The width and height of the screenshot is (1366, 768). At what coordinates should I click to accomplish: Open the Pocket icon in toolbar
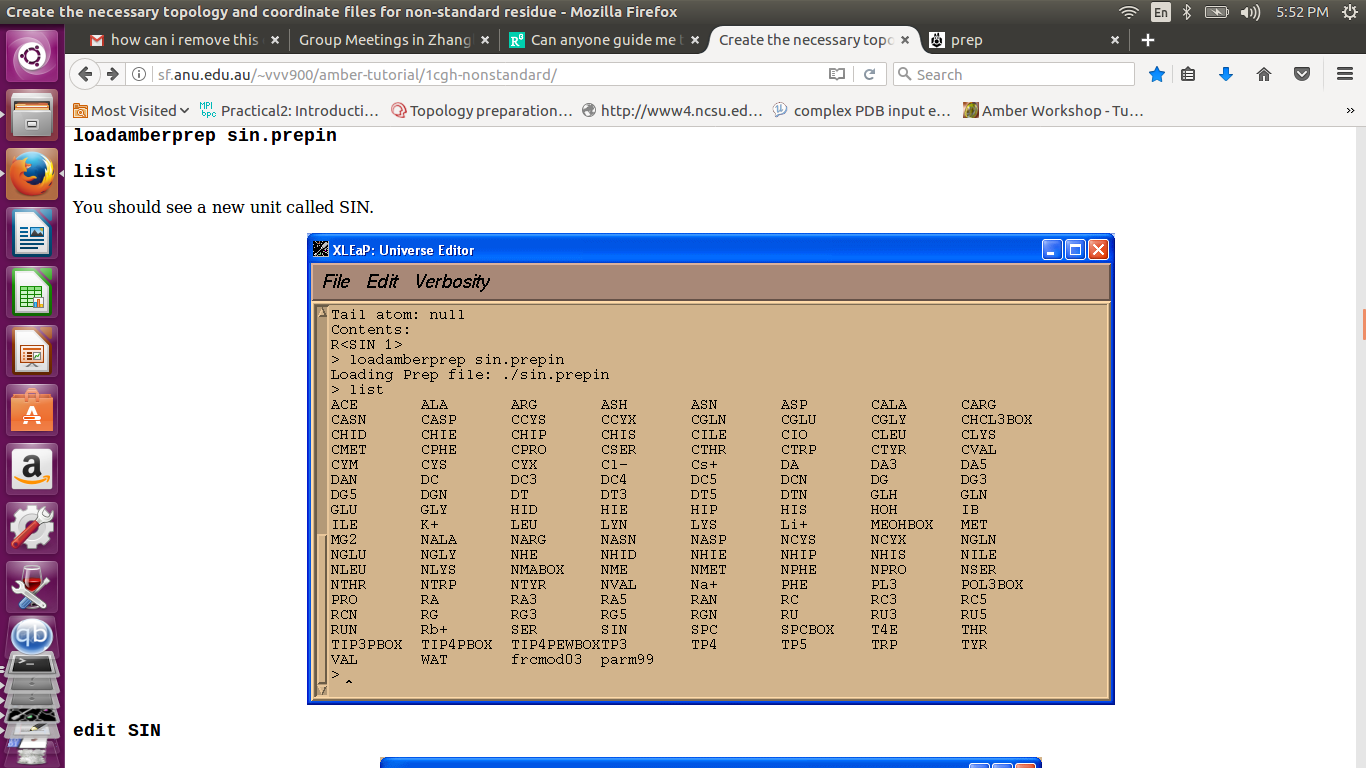click(x=1301, y=74)
